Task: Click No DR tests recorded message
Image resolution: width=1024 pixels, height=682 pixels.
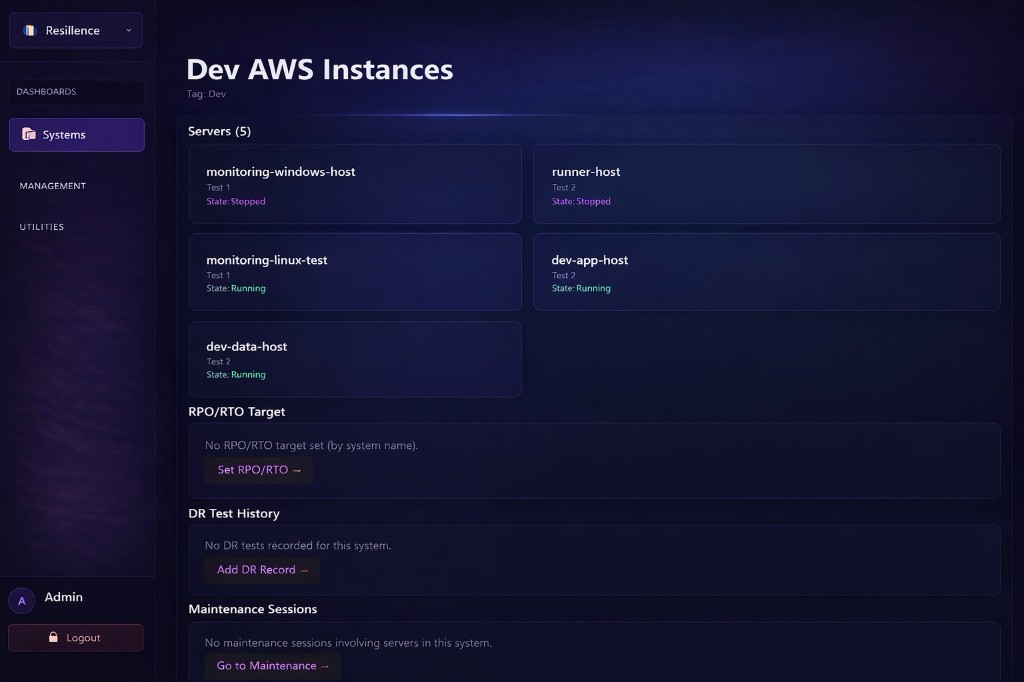Action: [298, 545]
